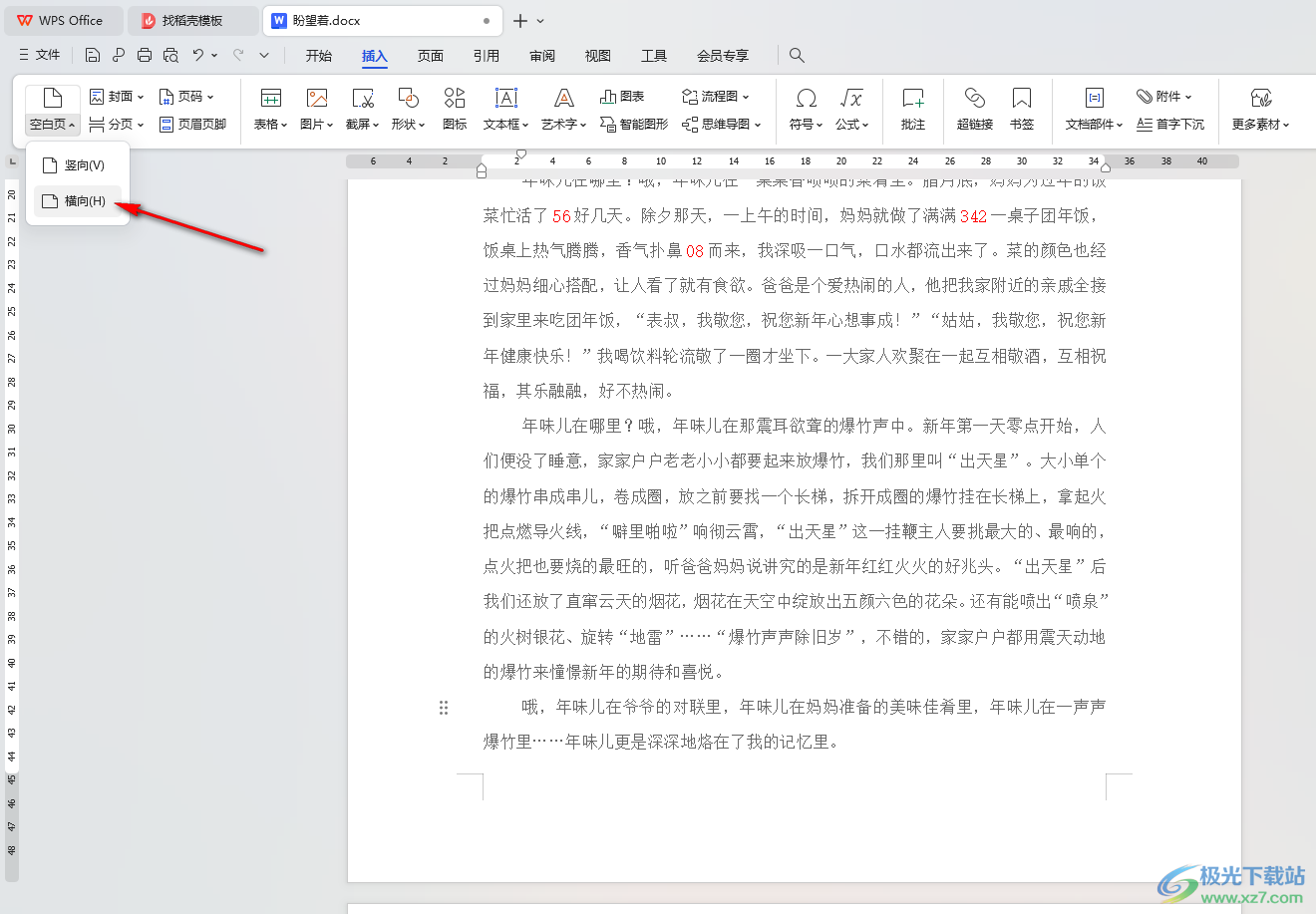This screenshot has height=914, width=1316.
Task: Select the Smart Graphics (智能图形) tool
Action: tap(634, 125)
